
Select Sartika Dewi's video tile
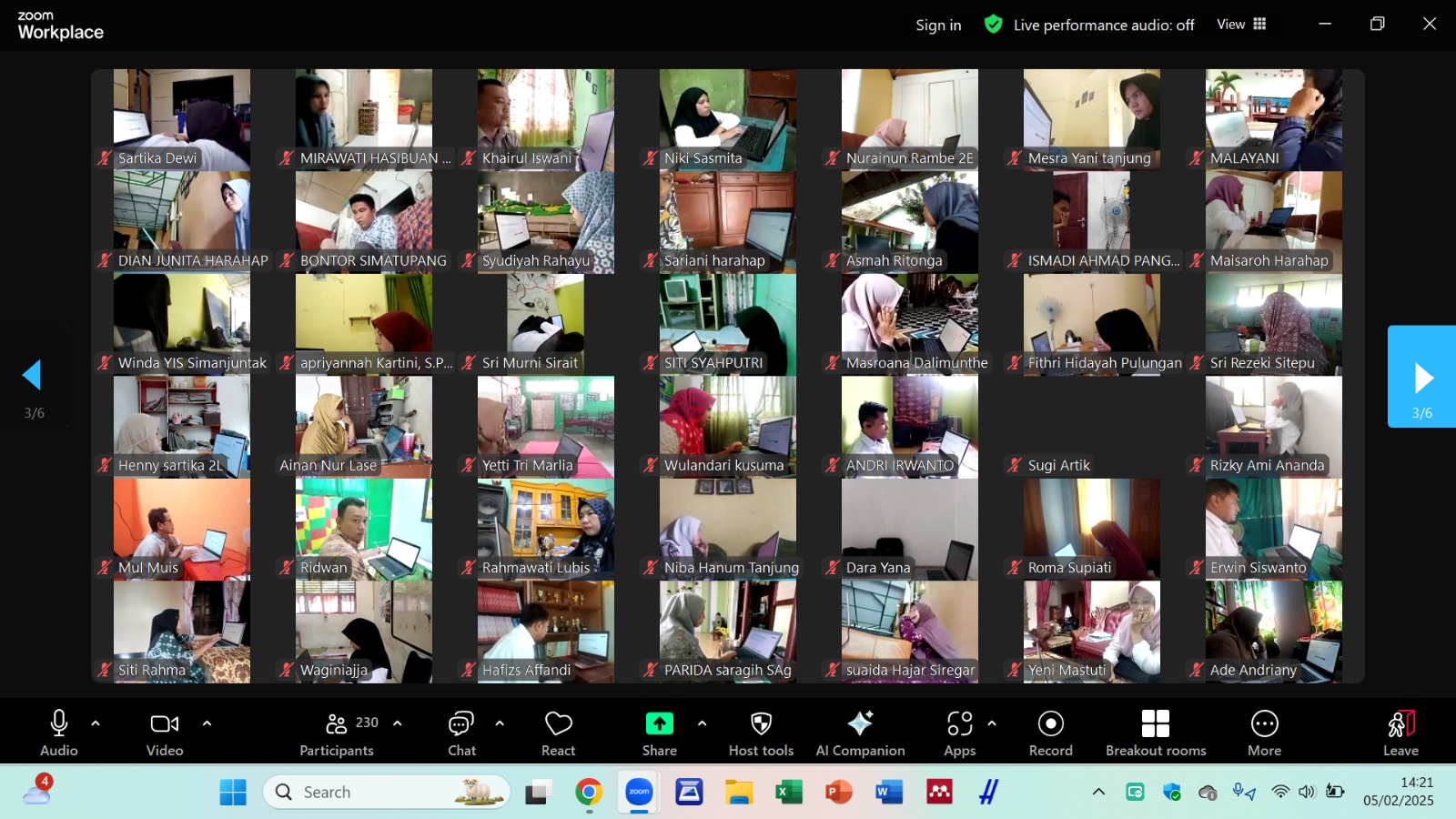(x=182, y=120)
